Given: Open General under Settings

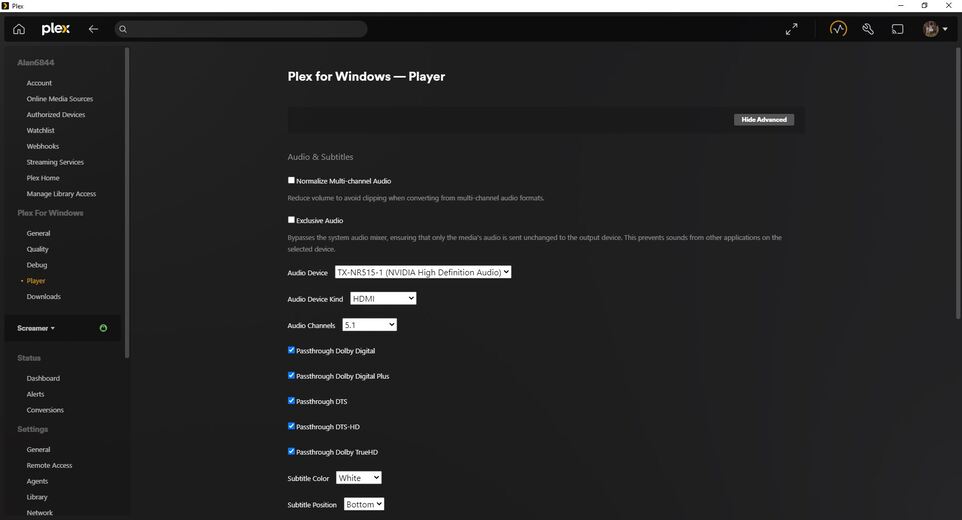Looking at the screenshot, I should [x=39, y=449].
